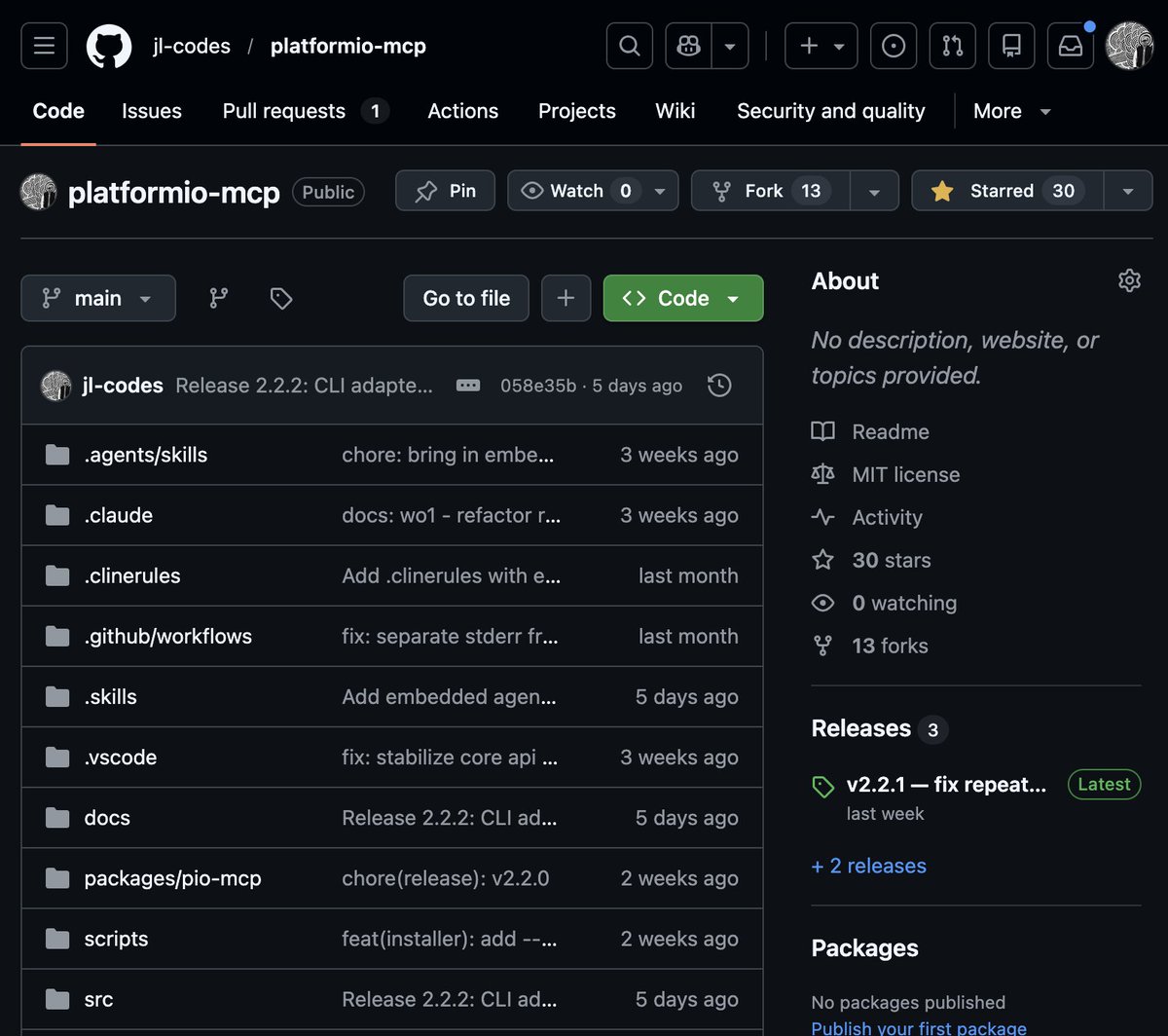This screenshot has height=1036, width=1168.
Task: Open the .clinerules folder
Action: [x=132, y=575]
